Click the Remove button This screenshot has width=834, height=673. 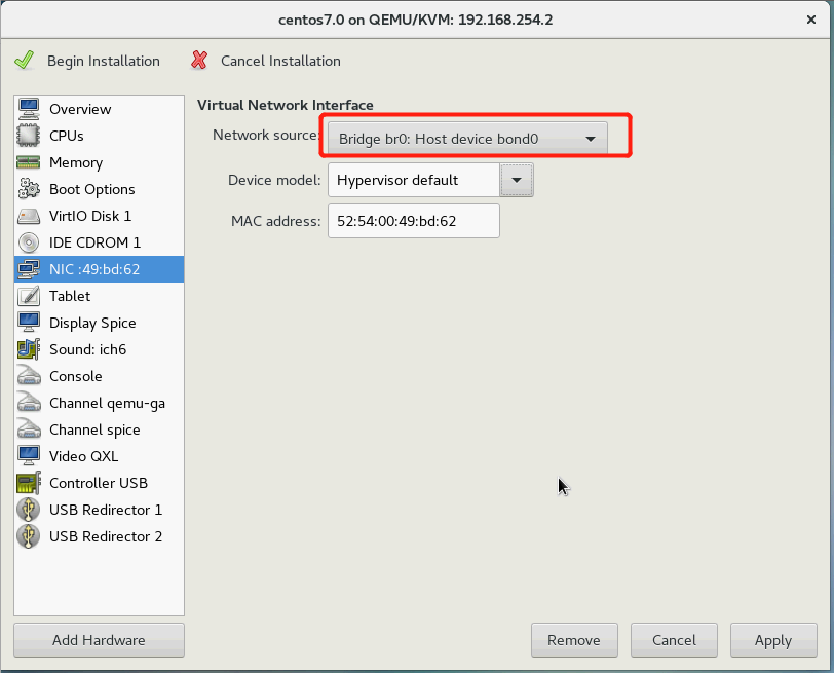pyautogui.click(x=574, y=641)
